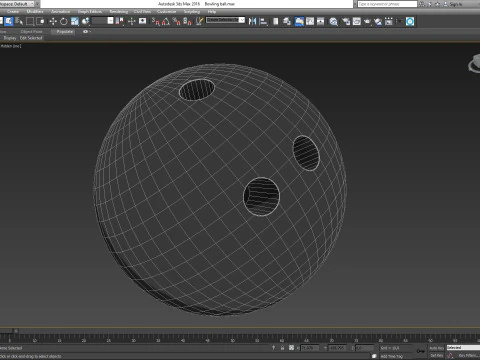Open the Material Editor icon
Viewport: 480px width, 360px height.
click(333, 21)
